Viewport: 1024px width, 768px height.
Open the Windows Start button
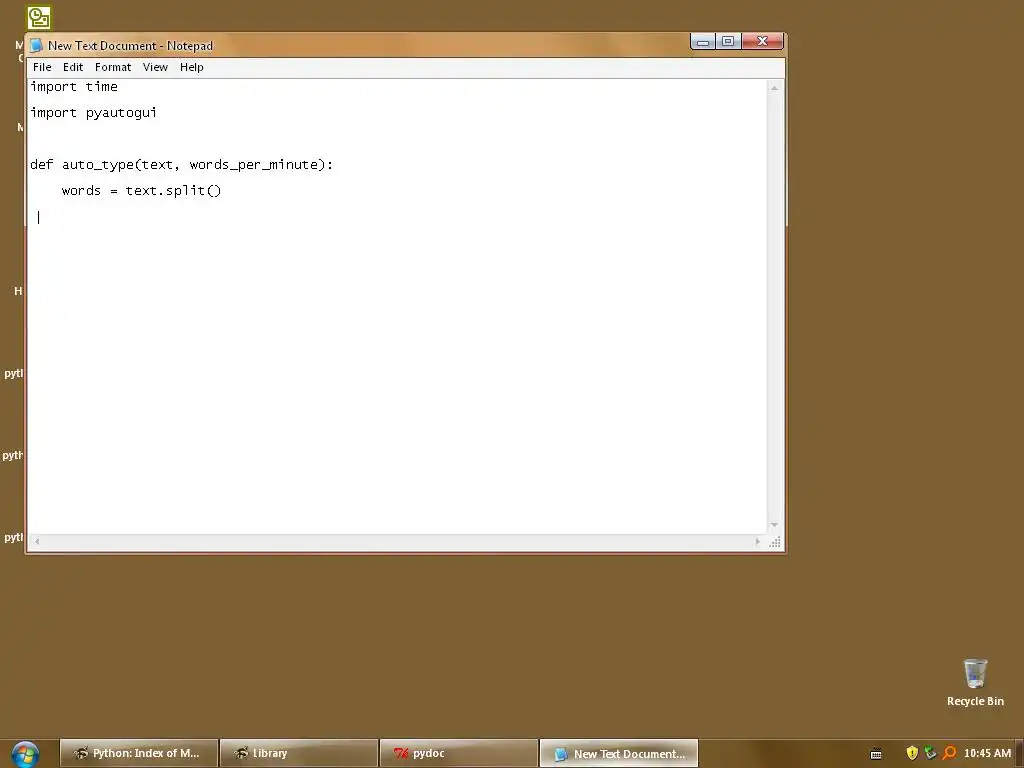point(25,754)
